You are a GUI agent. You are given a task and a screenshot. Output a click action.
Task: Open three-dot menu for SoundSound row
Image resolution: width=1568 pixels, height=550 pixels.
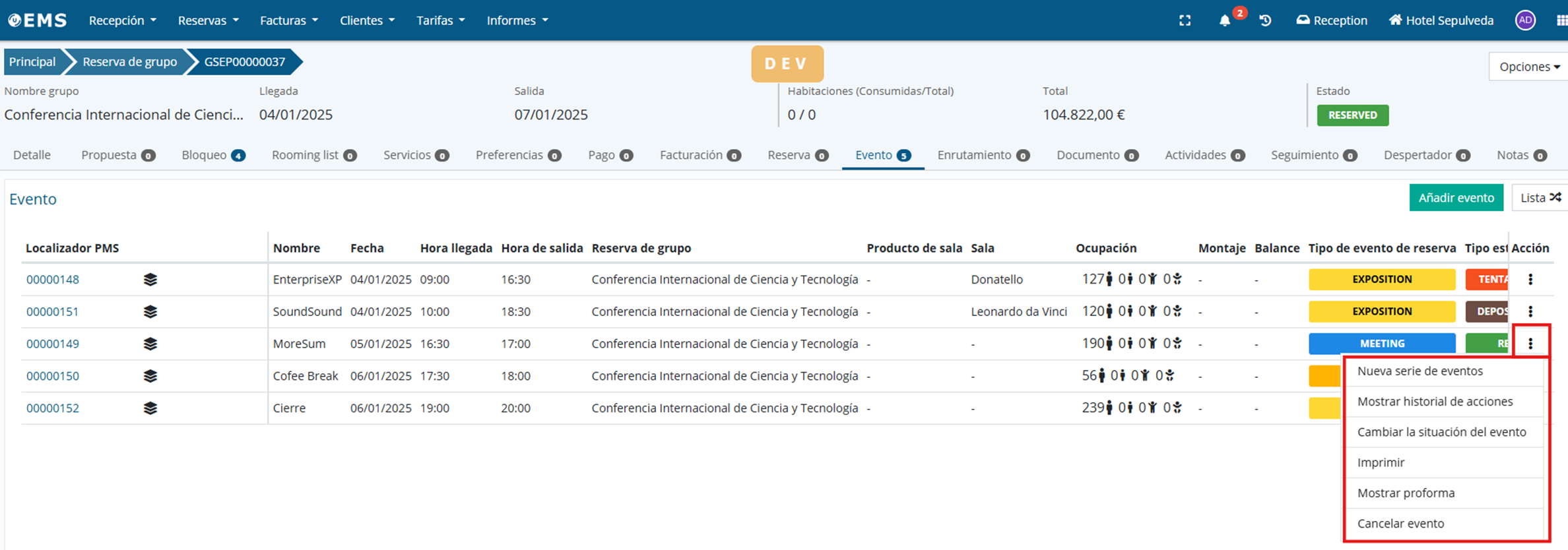tap(1530, 311)
